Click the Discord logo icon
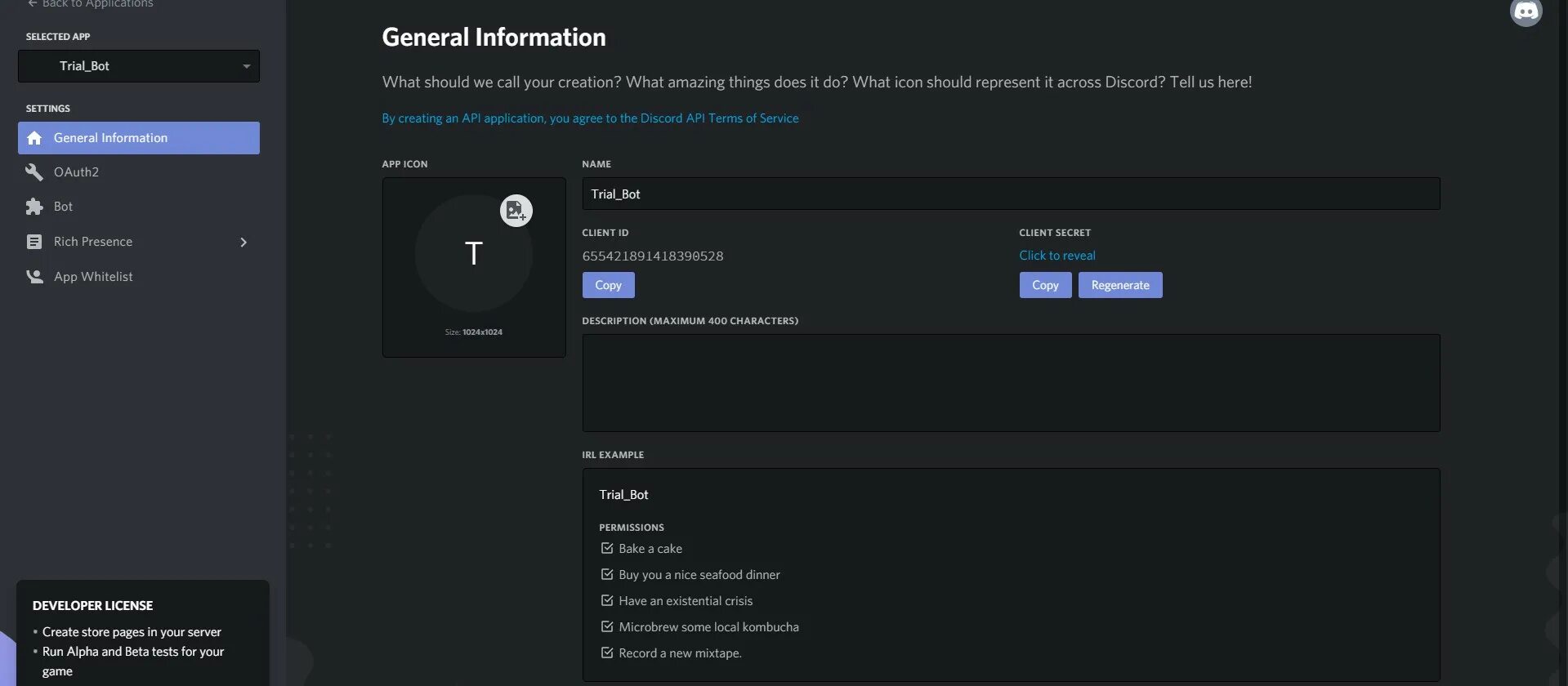1568x686 pixels. pos(1526,11)
